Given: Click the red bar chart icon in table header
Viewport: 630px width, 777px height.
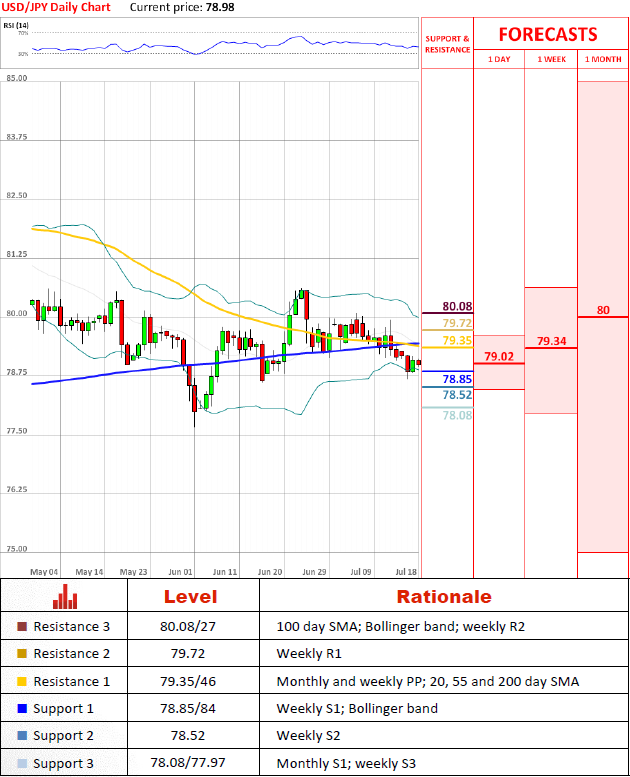Looking at the screenshot, I should (65, 597).
